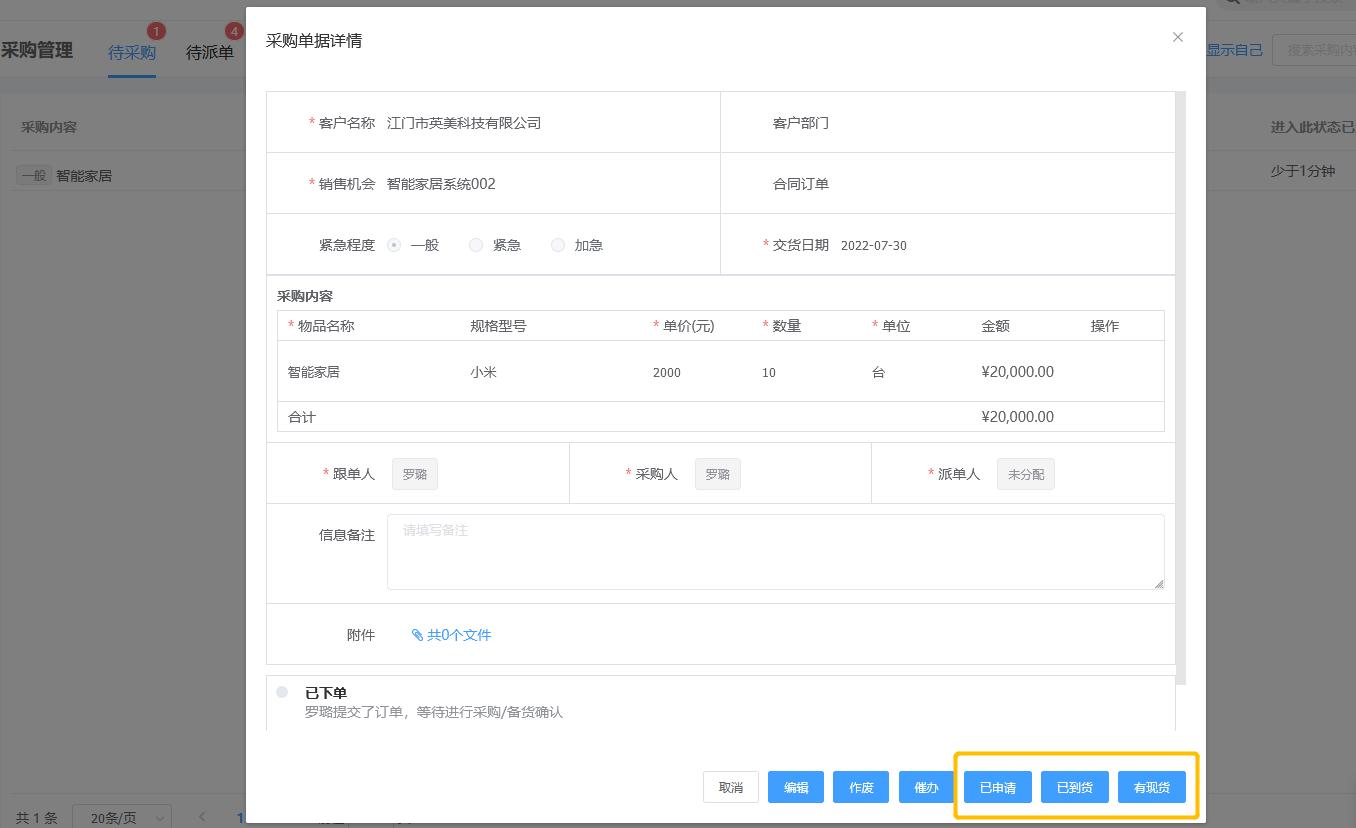The width and height of the screenshot is (1356, 828).
Task: Click the previous page arrow in pagination
Action: coord(202,817)
